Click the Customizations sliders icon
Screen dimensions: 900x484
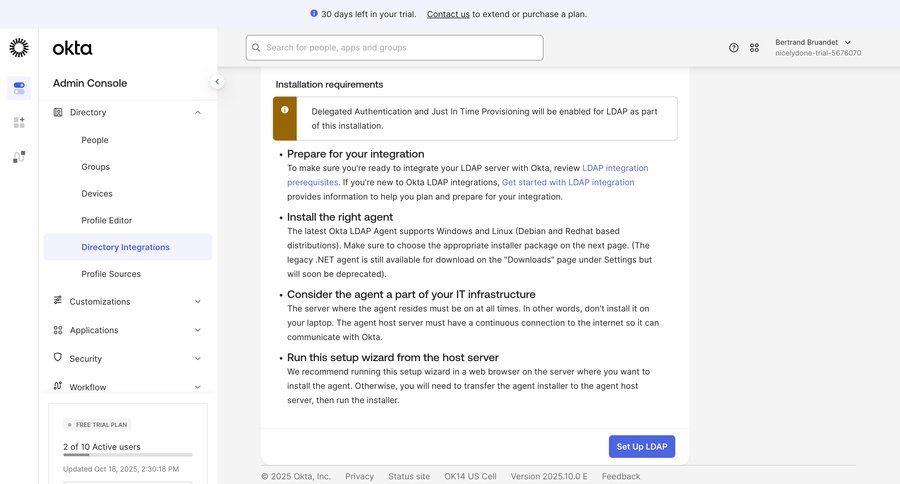click(x=58, y=300)
